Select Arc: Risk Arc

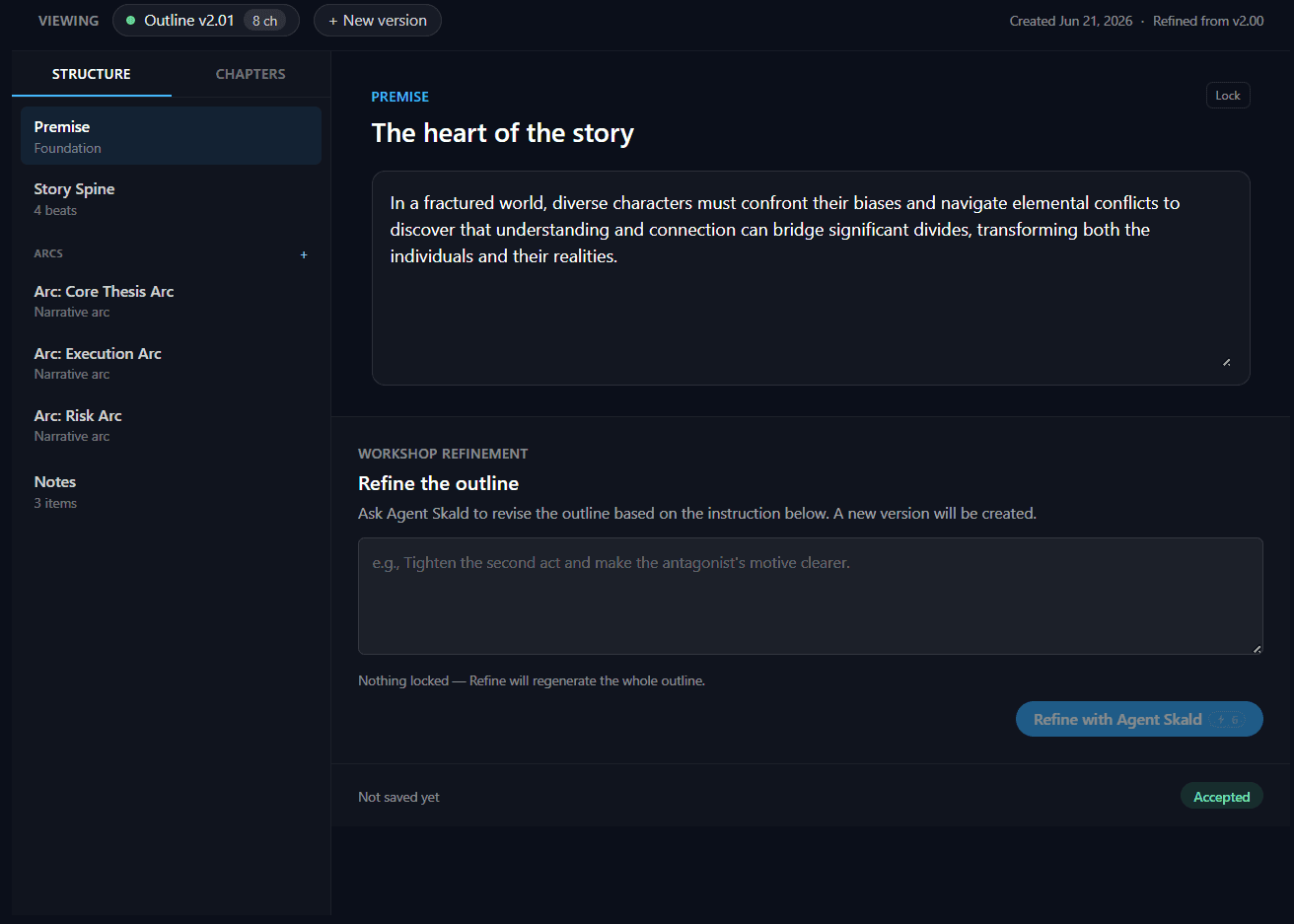tap(171, 425)
